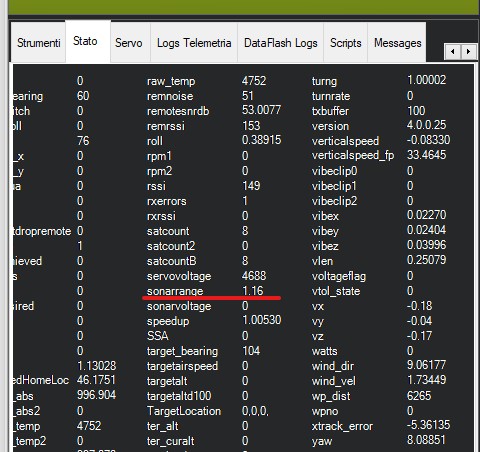Select the rpm2 label
The width and height of the screenshot is (480, 452).
pos(159,171)
